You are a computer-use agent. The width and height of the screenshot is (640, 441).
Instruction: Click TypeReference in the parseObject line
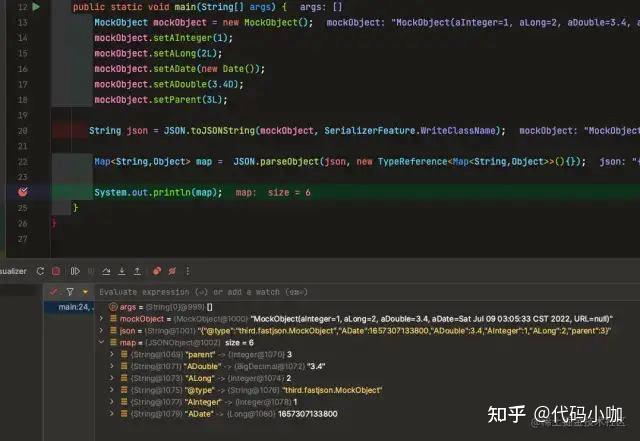(x=412, y=162)
